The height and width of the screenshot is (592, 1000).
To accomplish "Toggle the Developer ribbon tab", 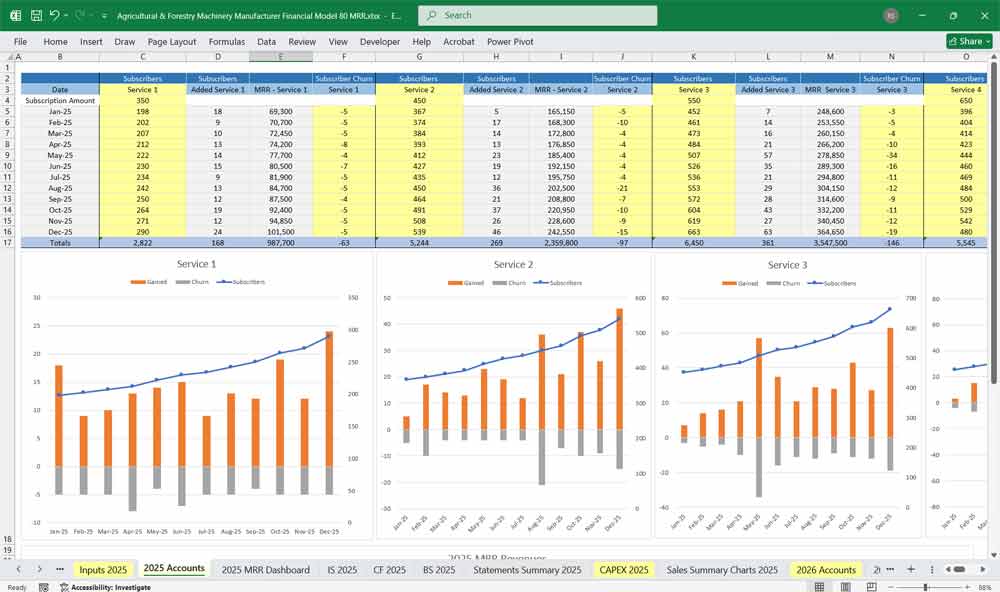I will tap(380, 42).
